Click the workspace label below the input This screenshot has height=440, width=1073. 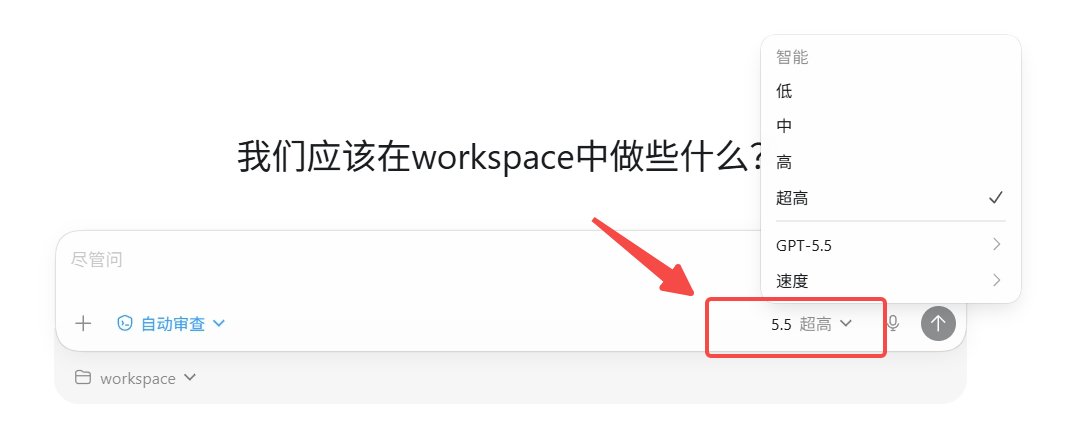click(x=138, y=378)
